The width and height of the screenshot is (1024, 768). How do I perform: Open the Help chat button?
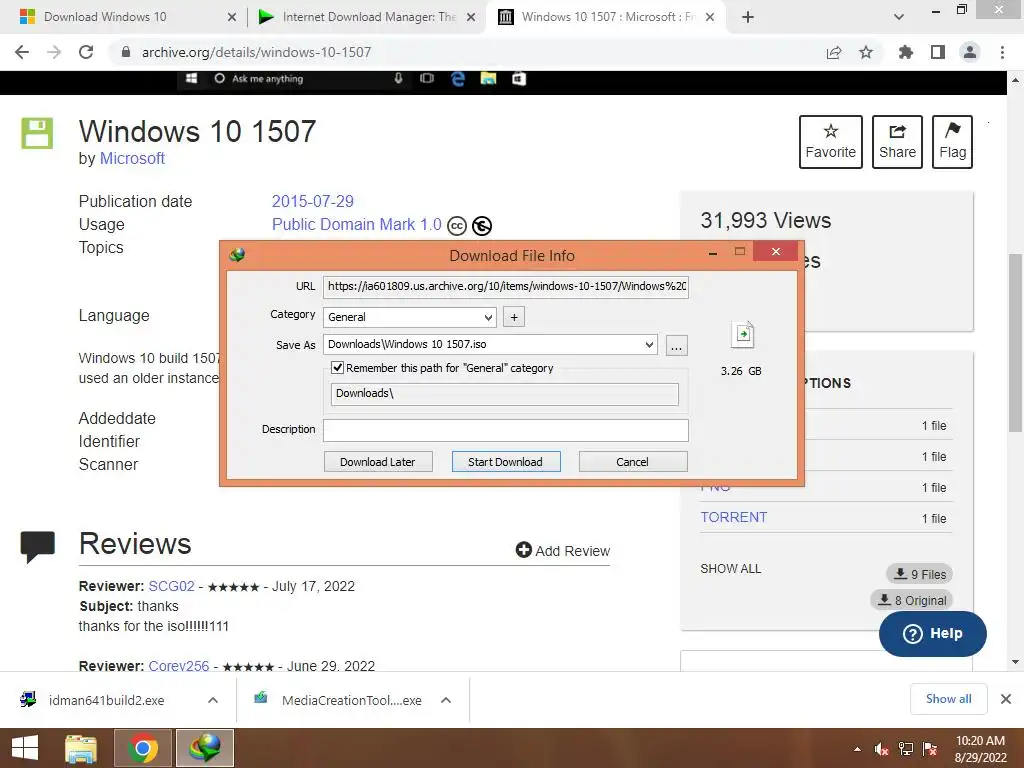[933, 633]
